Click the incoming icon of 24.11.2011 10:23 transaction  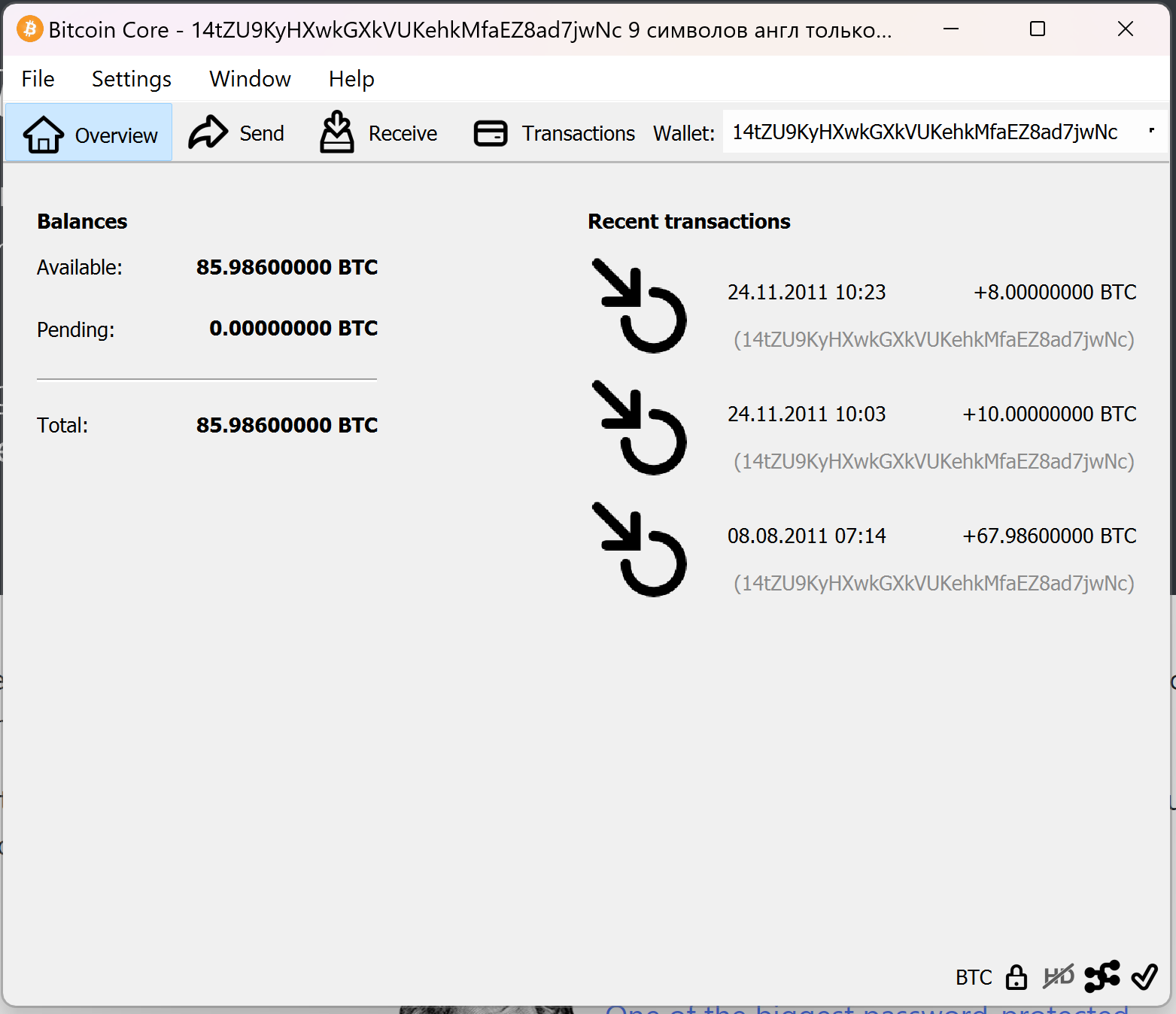click(639, 306)
